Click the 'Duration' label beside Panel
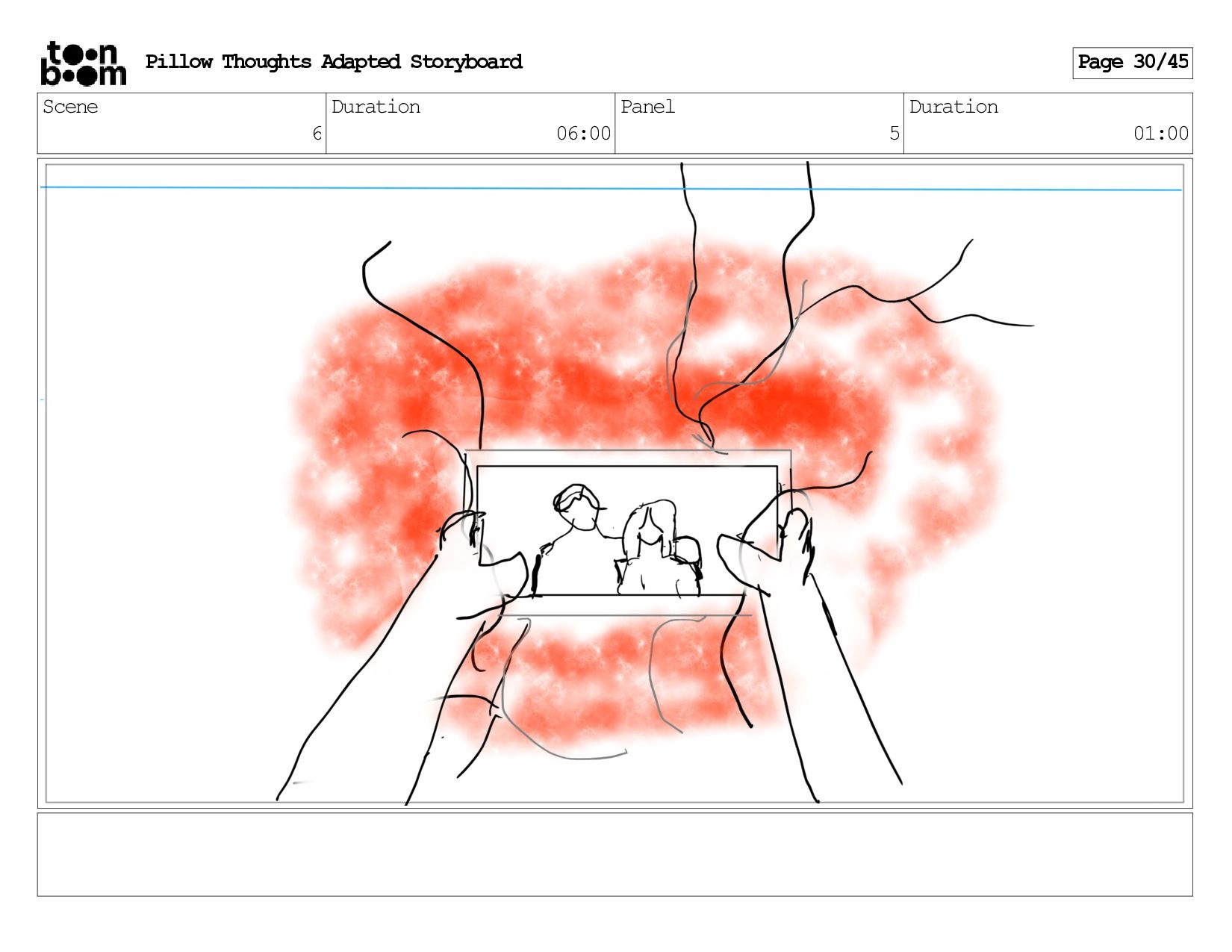This screenshot has height=952, width=1232. [x=953, y=107]
